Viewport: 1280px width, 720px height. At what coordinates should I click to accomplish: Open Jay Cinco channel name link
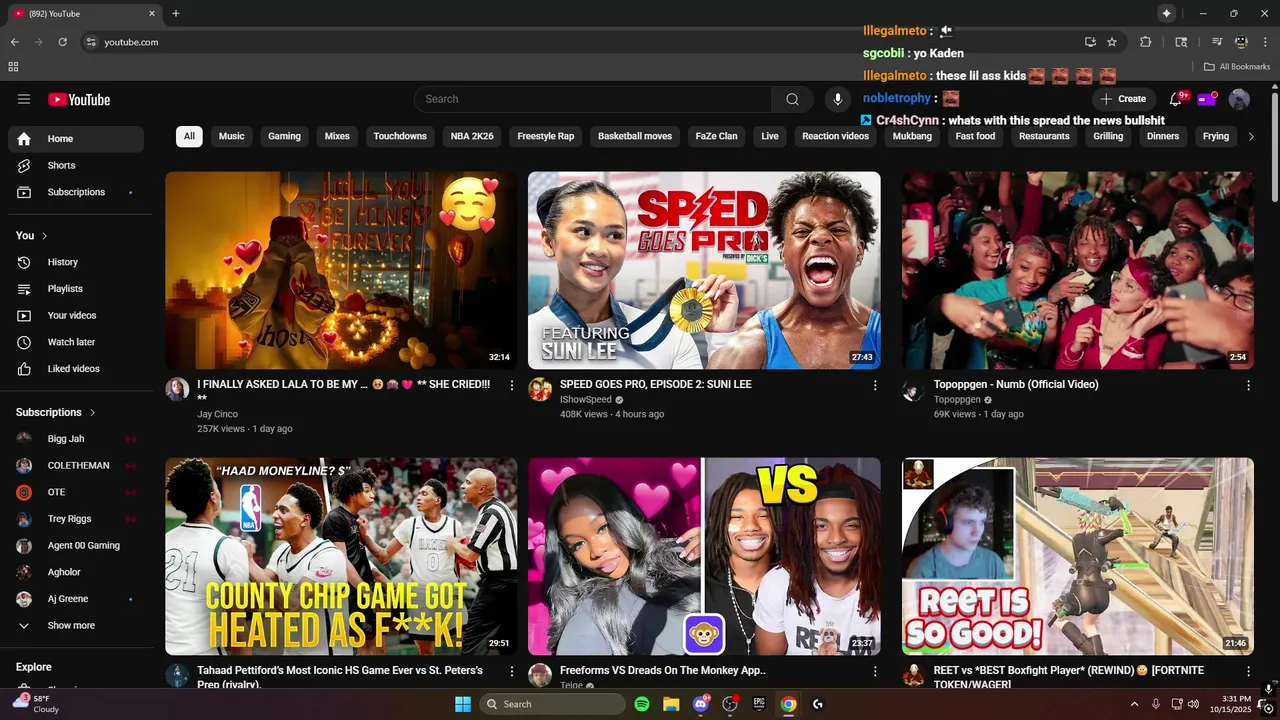[217, 414]
